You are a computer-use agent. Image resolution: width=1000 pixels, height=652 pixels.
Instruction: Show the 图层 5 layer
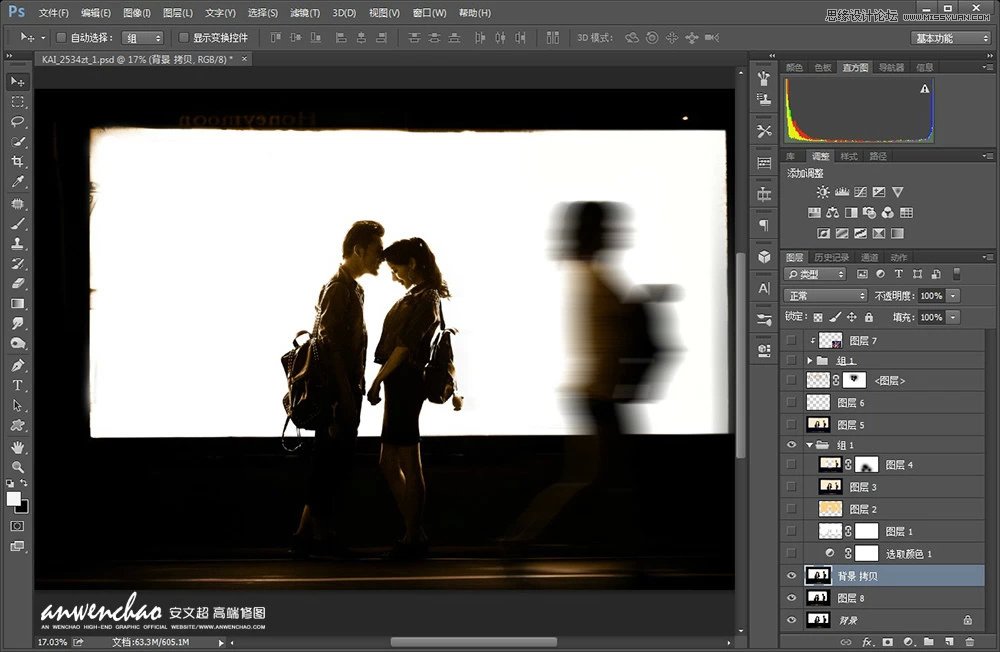pos(791,424)
